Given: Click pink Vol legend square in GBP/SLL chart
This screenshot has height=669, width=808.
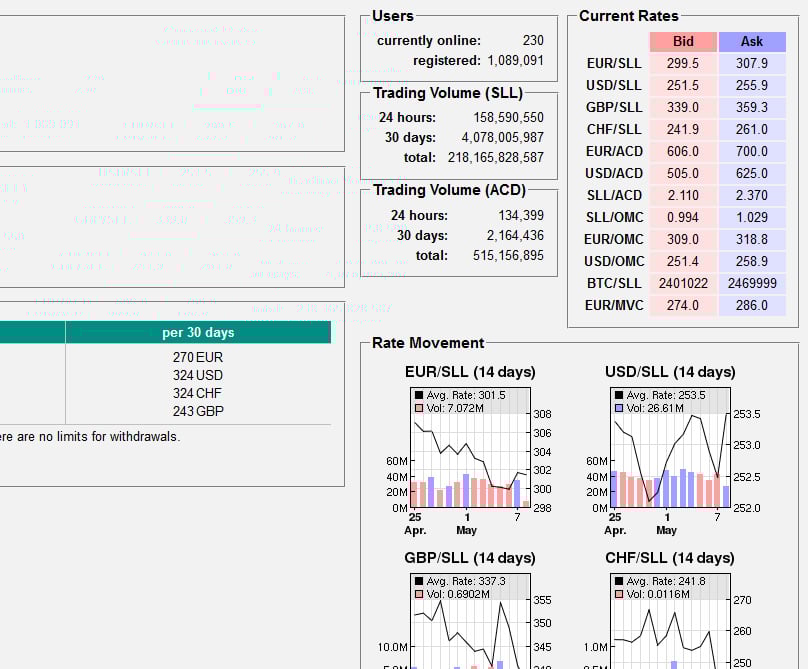Looking at the screenshot, I should tap(419, 594).
